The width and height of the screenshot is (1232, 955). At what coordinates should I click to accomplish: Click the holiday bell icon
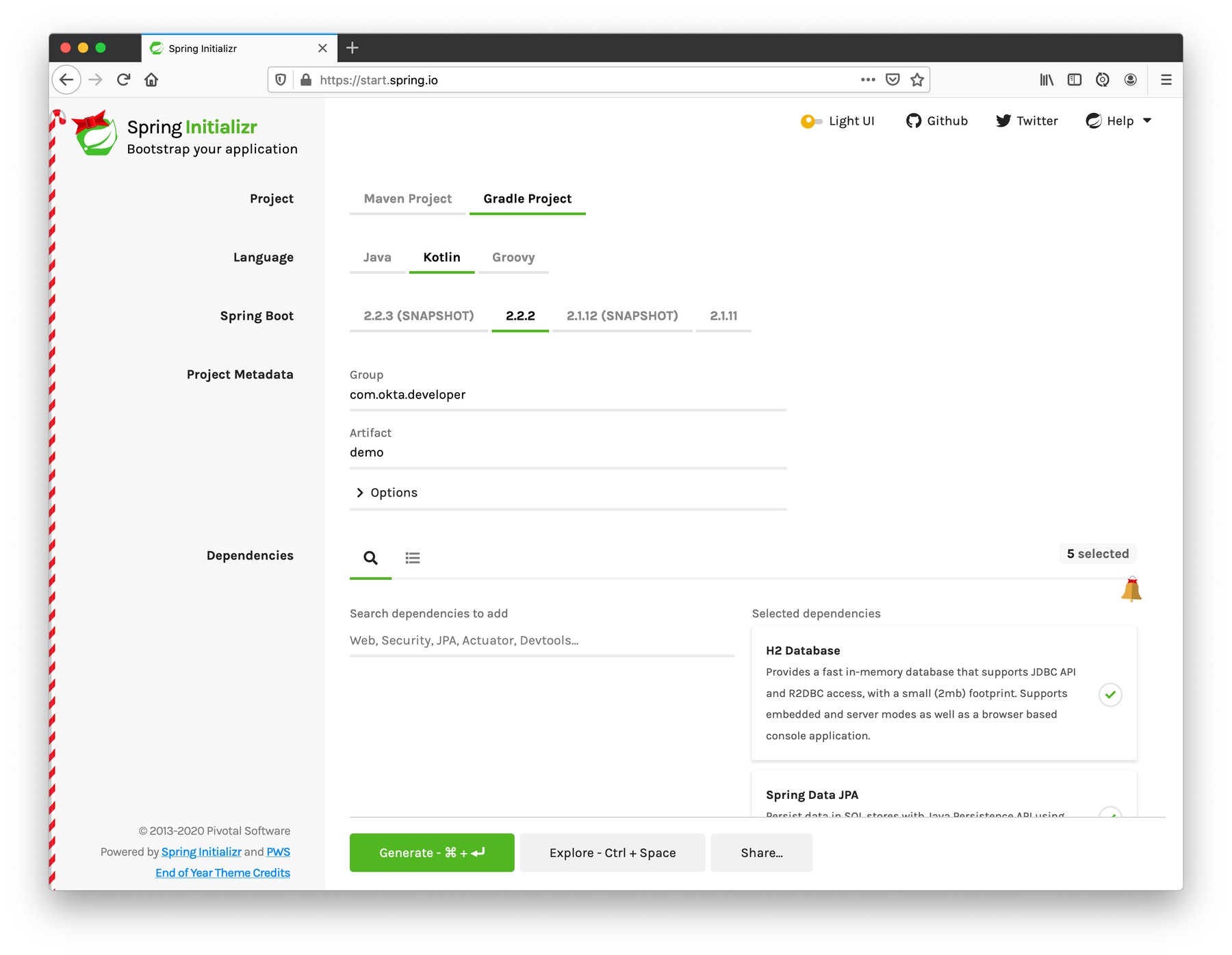pos(1131,589)
